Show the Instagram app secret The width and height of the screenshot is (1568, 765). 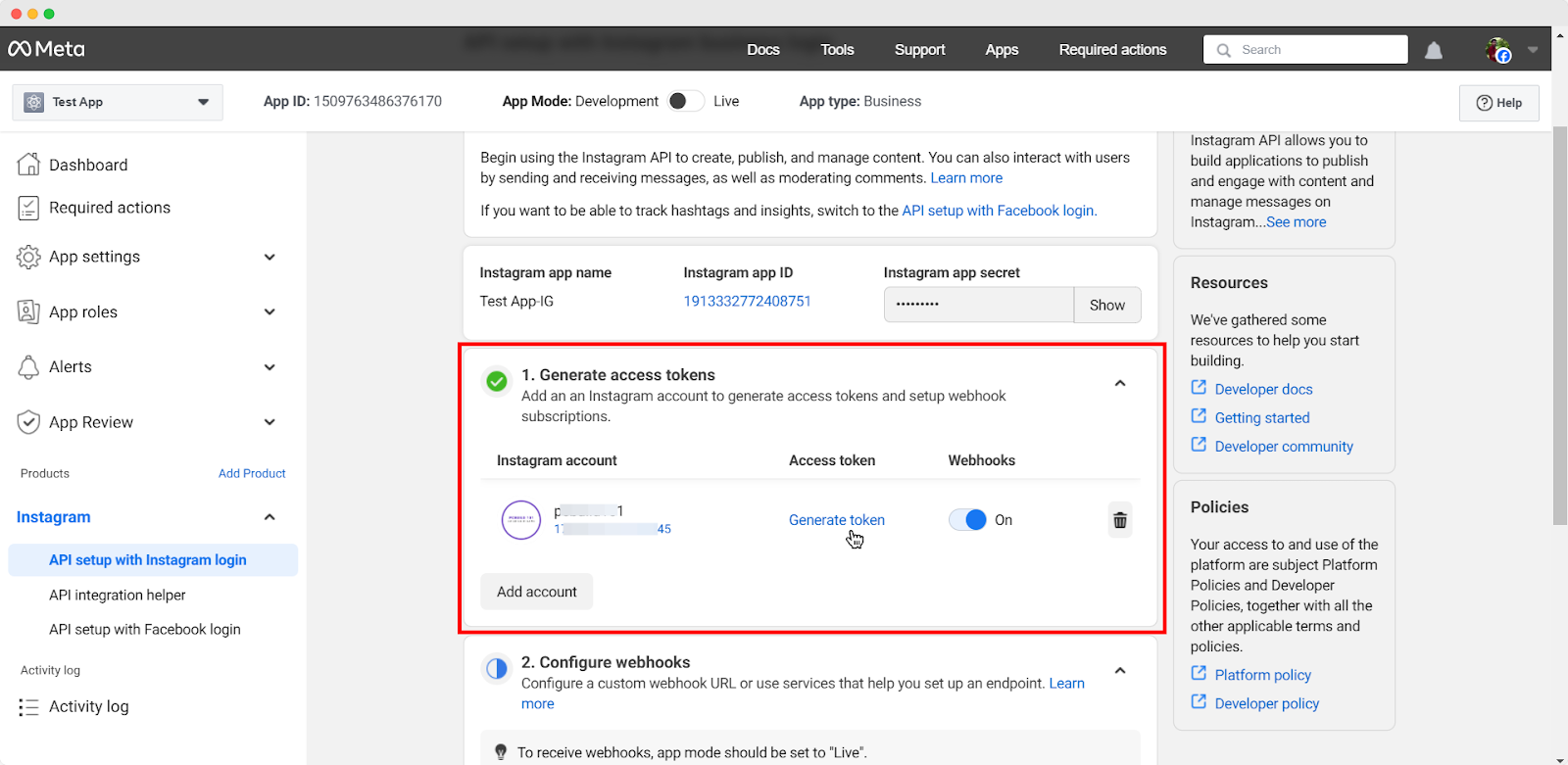(x=1107, y=305)
